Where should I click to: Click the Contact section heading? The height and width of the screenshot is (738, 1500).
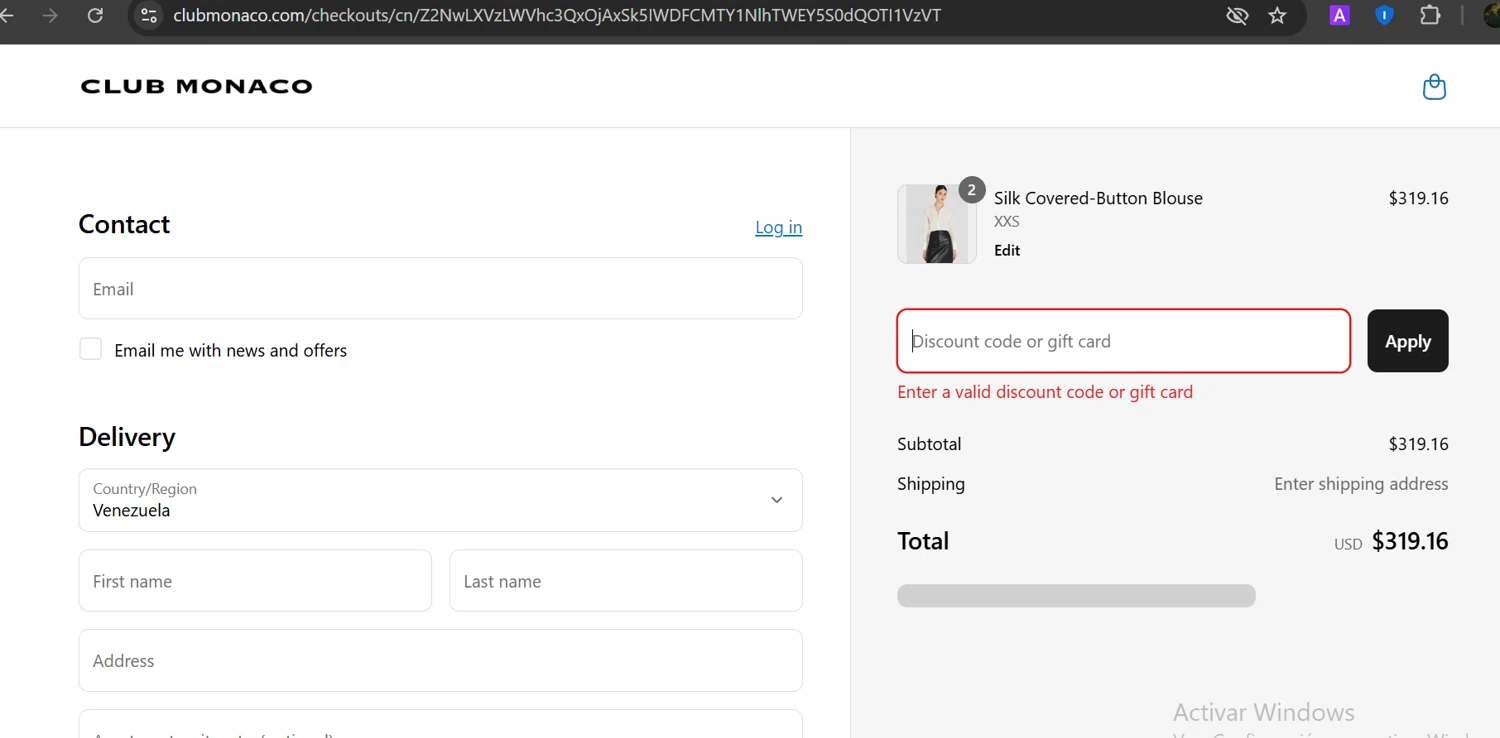[x=124, y=224]
